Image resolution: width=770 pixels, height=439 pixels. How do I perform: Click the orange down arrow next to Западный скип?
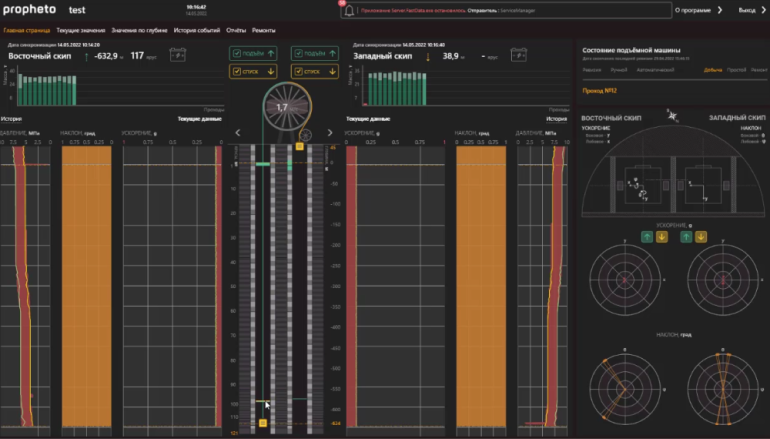428,57
